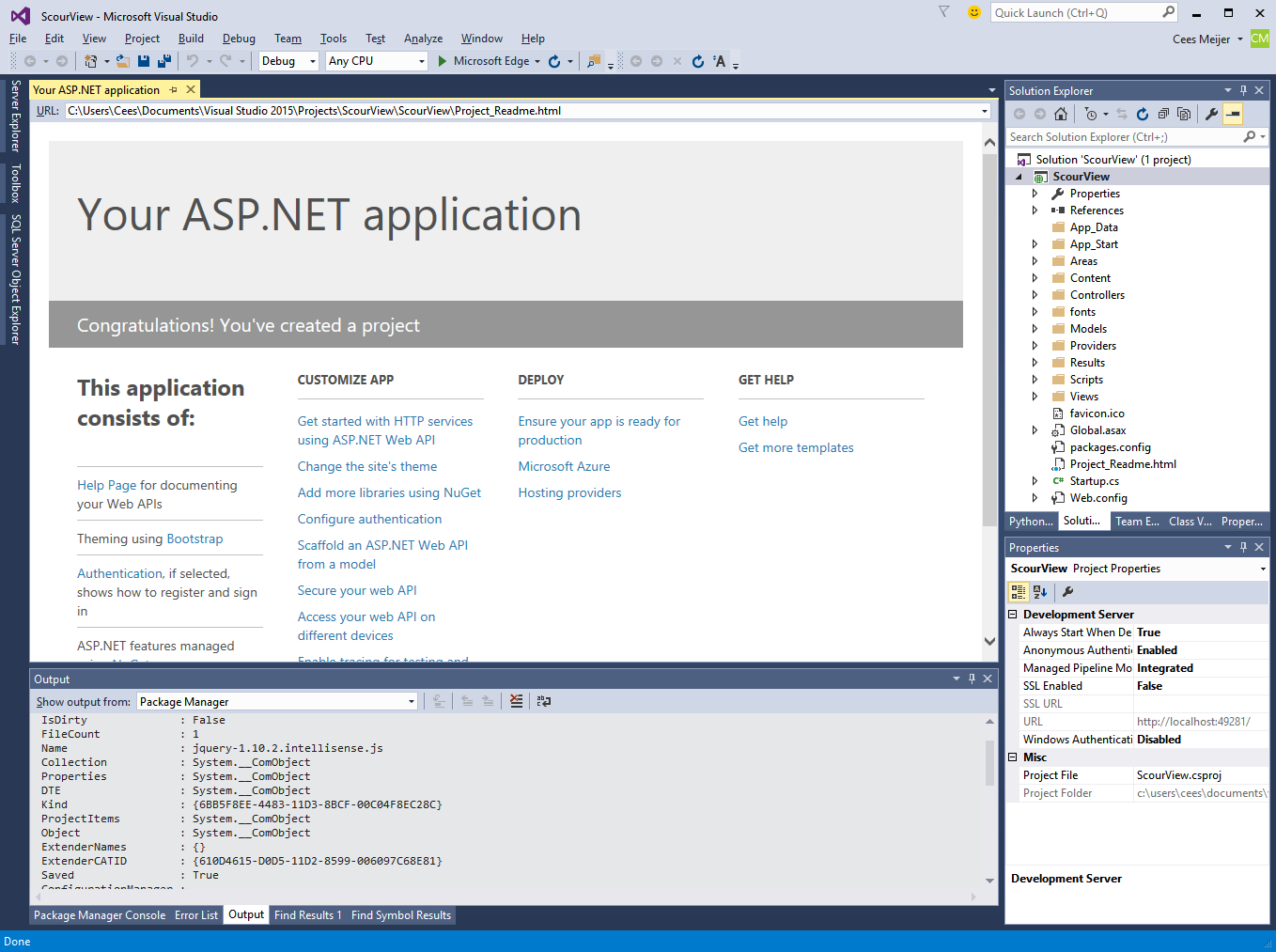
Task: Click the Collapse All icon in Solution Explorer
Action: (x=1163, y=114)
